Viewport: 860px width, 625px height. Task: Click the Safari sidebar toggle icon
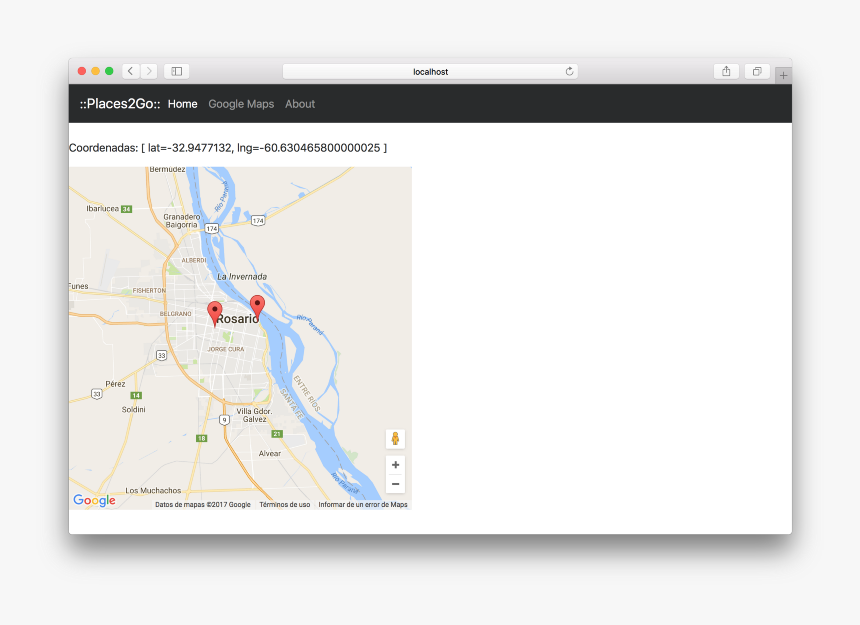click(176, 71)
